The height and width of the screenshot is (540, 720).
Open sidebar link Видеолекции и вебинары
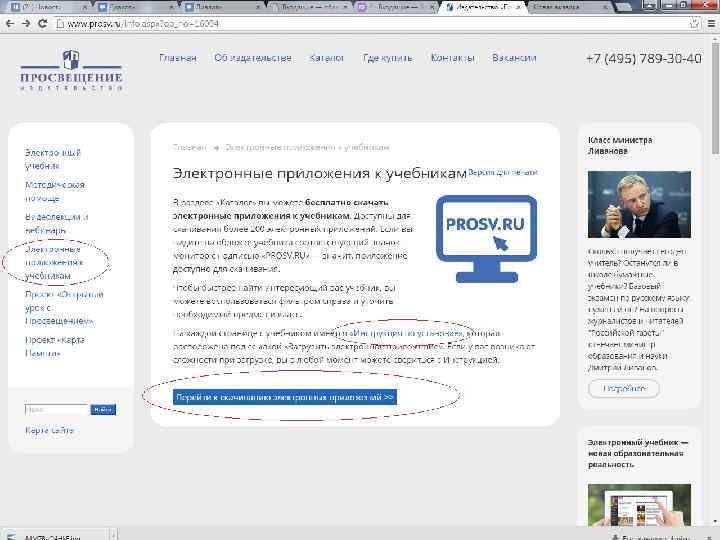pyautogui.click(x=56, y=223)
